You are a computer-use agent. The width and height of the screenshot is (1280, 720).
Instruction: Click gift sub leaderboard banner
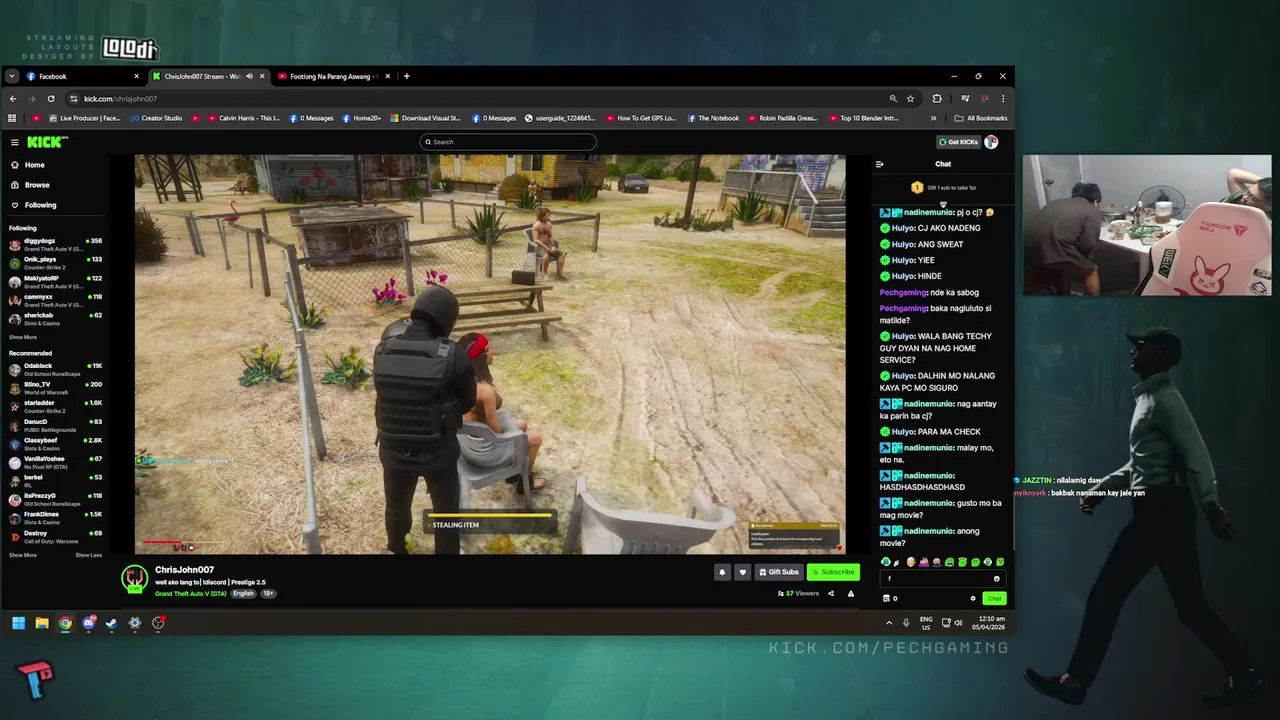point(943,188)
